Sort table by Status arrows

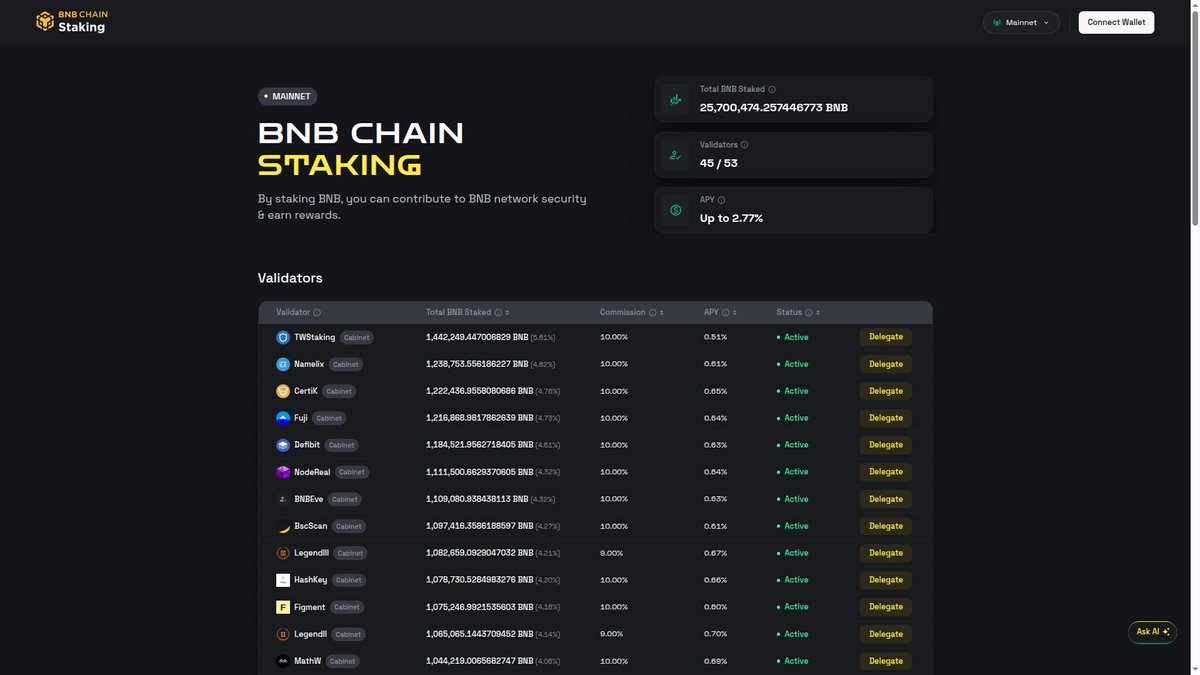click(818, 313)
